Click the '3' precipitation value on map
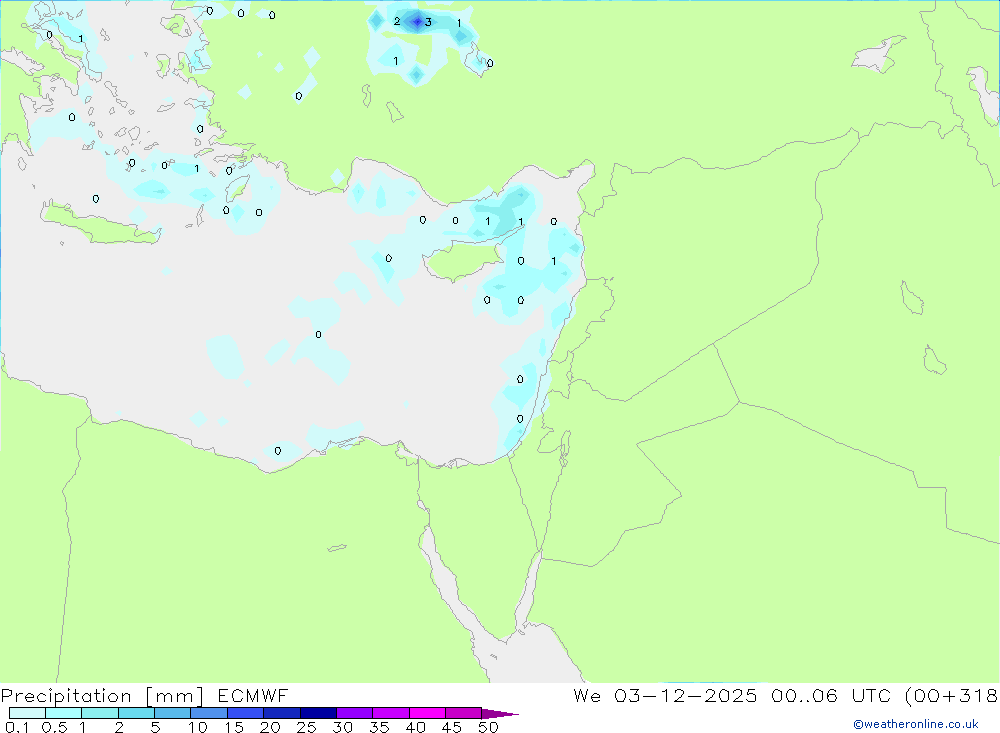Screen dimensions: 1000x733 429,22
